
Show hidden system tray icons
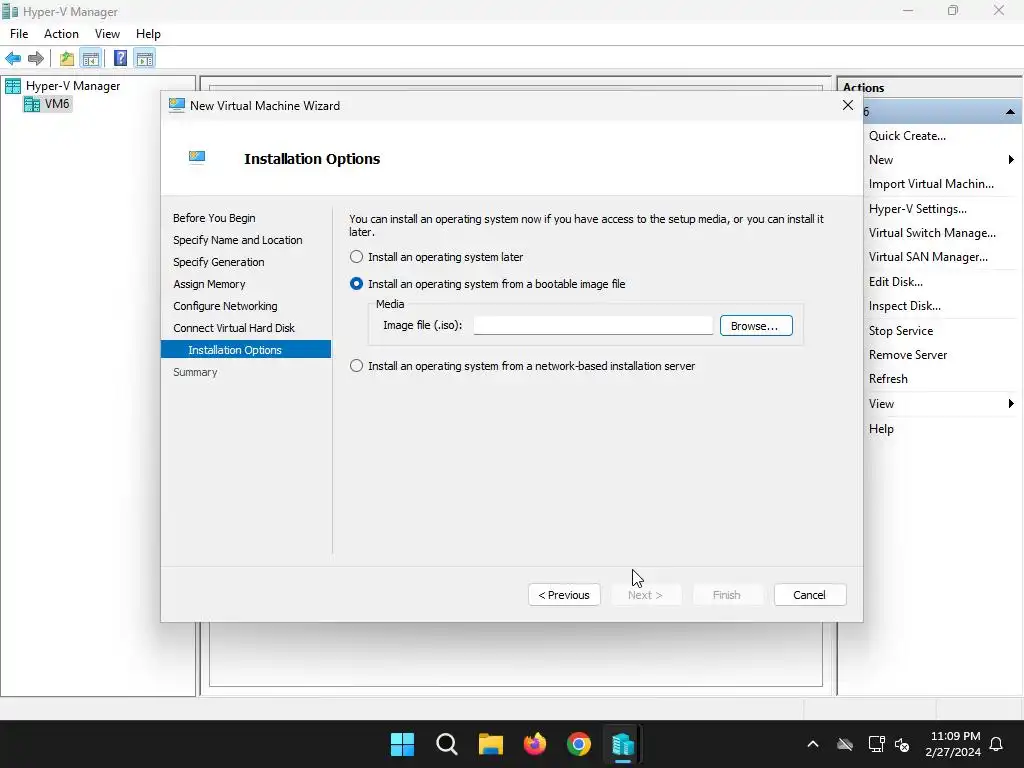pyautogui.click(x=813, y=744)
